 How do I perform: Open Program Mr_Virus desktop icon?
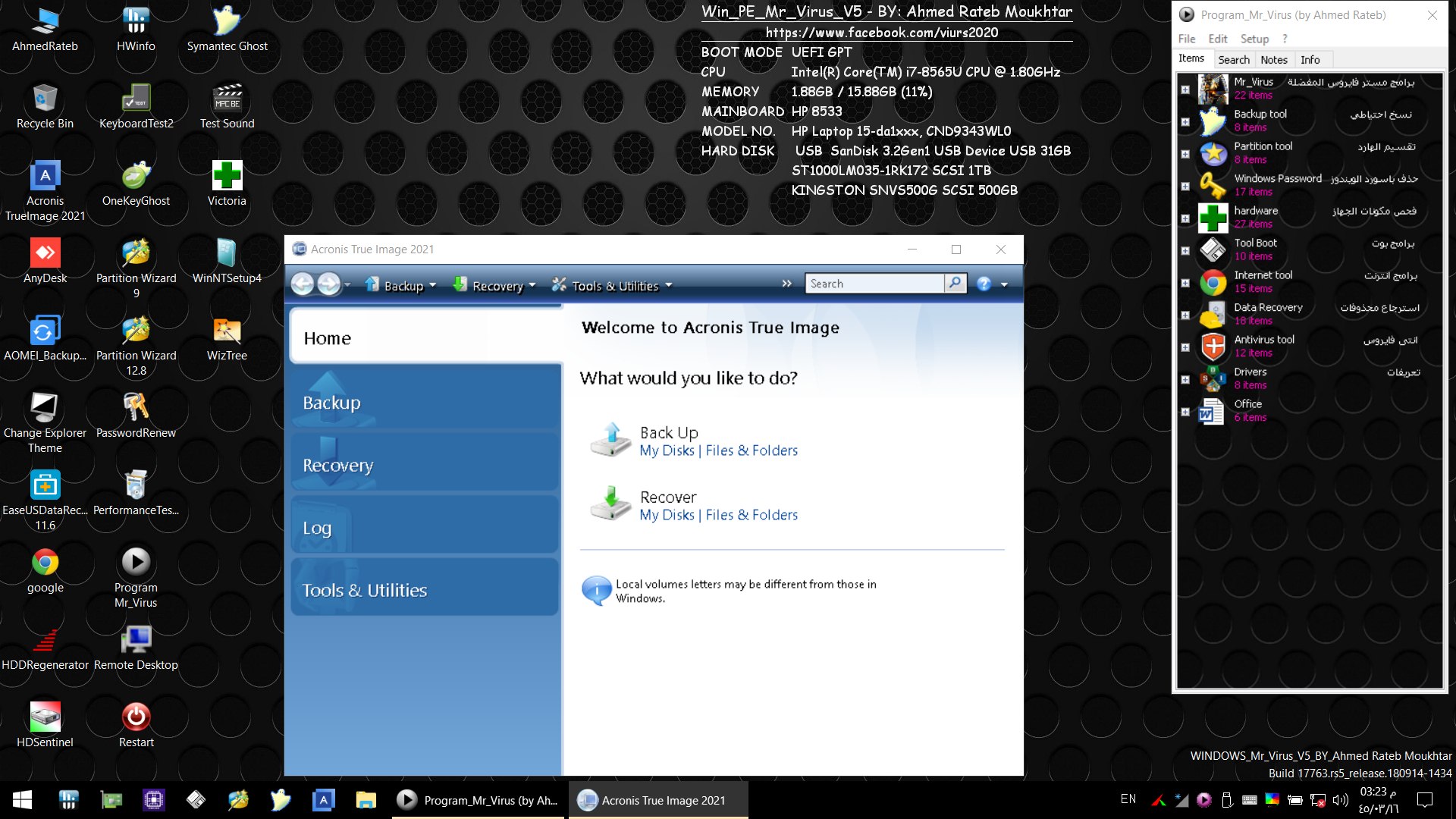tap(136, 578)
